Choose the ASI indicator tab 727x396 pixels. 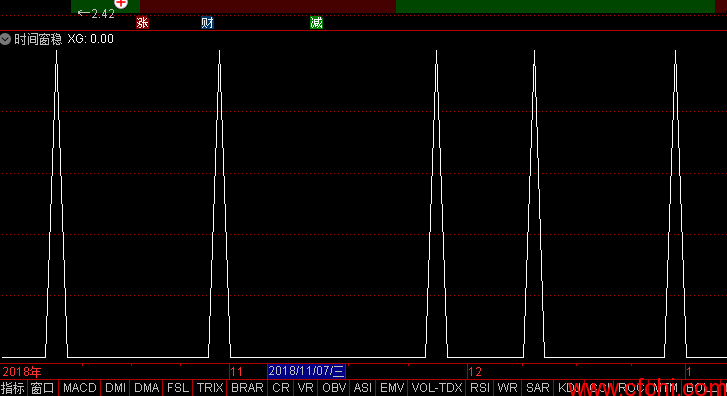tap(363, 388)
